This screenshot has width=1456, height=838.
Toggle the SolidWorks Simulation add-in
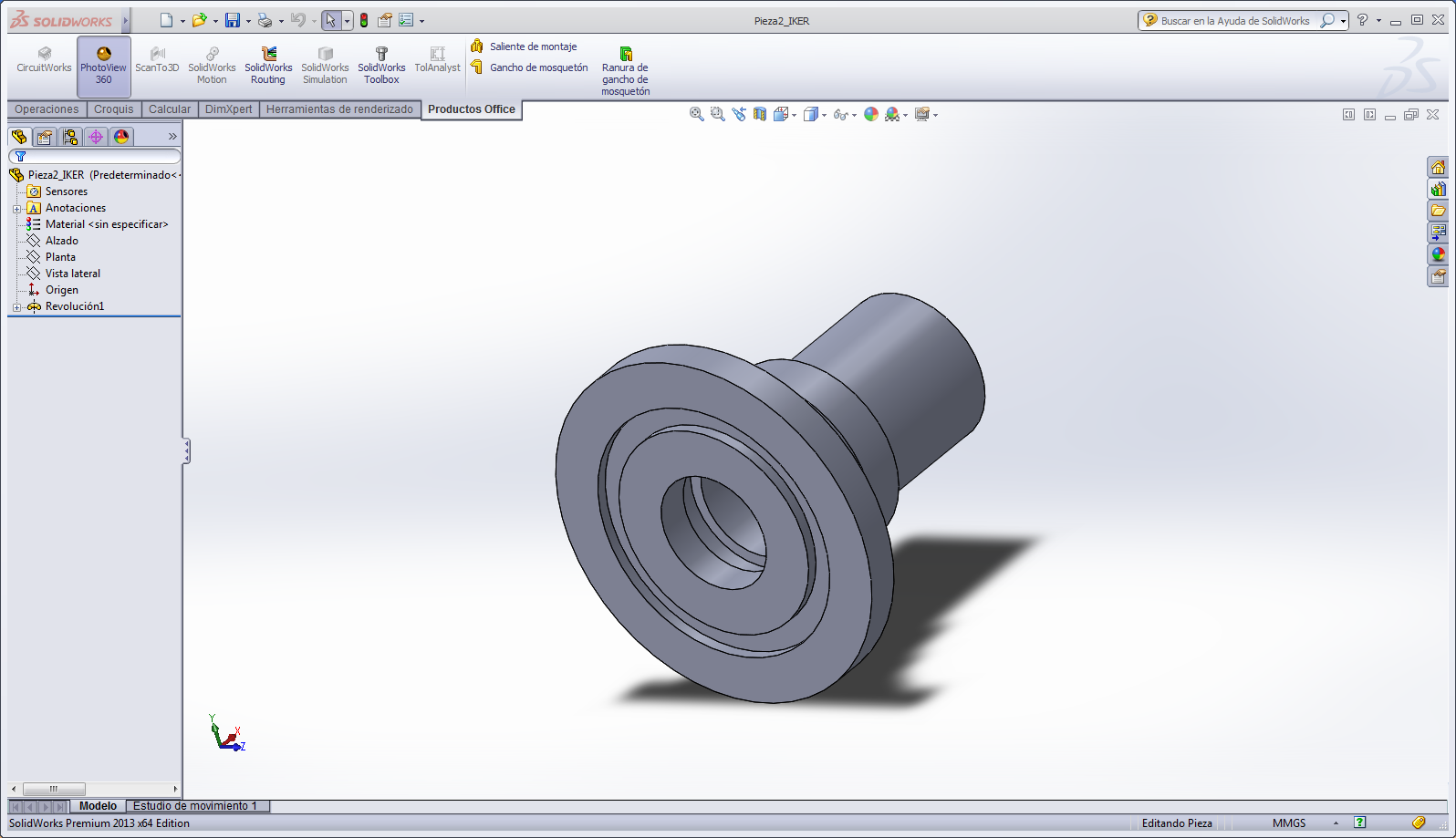tap(325, 67)
